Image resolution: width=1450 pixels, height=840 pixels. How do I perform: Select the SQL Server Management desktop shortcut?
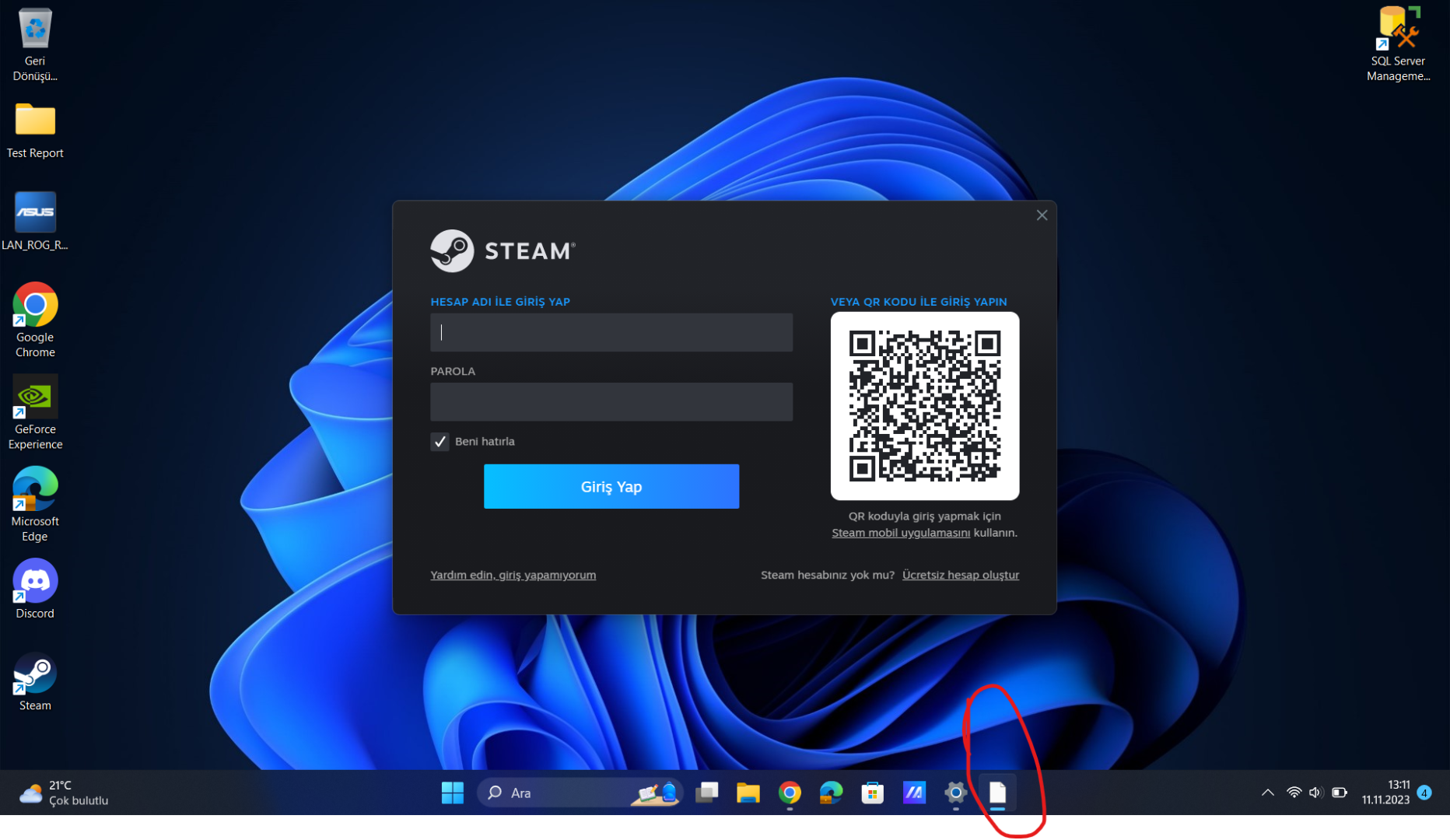point(1398,44)
